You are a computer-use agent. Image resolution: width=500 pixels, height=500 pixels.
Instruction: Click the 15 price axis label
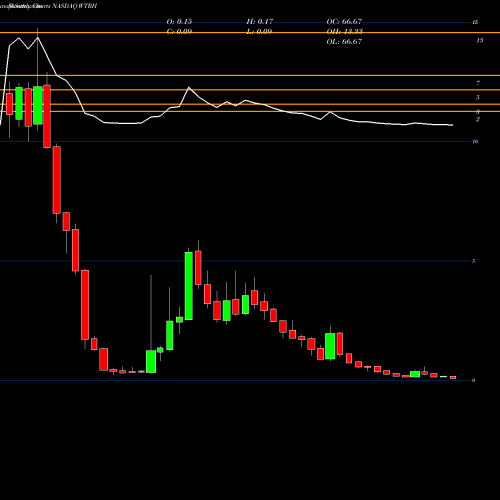coord(475,22)
